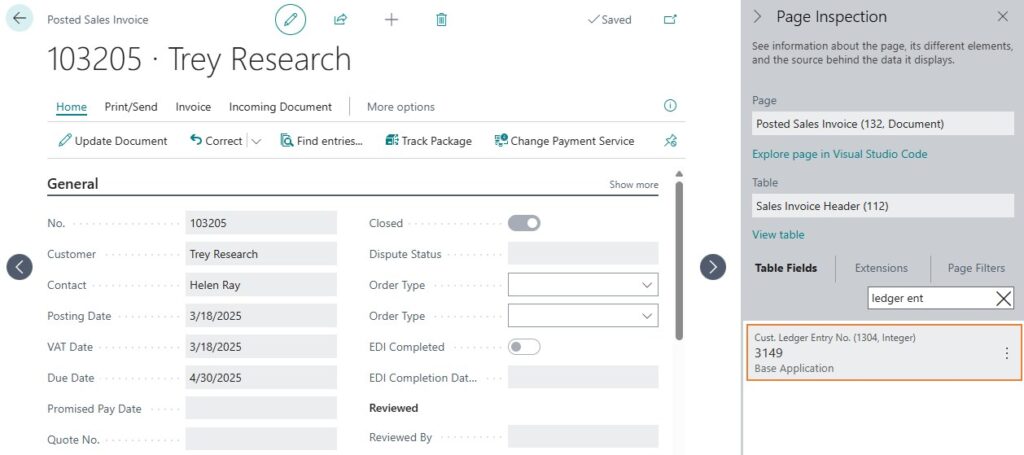Clear the 'ledger ent' search filter
Screen dimensions: 1024x455
pos(1004,298)
